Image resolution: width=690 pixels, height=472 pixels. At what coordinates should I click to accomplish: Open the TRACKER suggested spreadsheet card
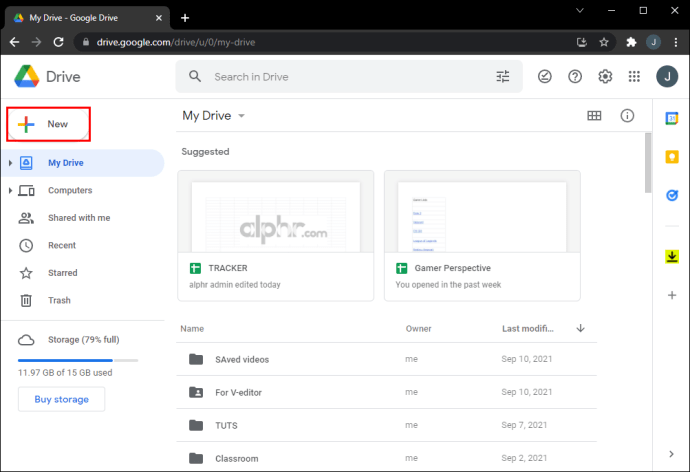[275, 236]
